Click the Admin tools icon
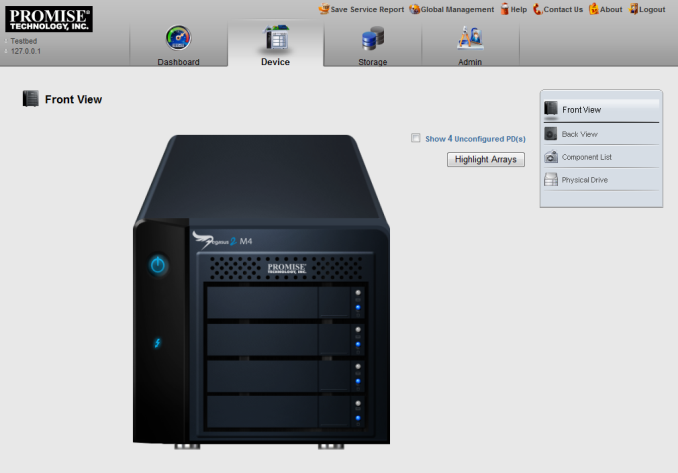The width and height of the screenshot is (678, 473). click(470, 38)
